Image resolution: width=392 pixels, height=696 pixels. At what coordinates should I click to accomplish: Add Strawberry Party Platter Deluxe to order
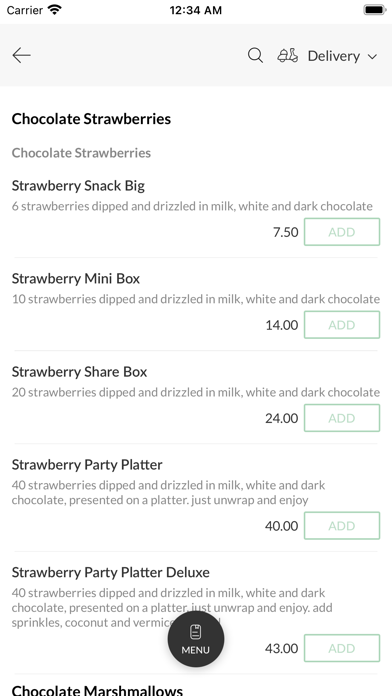tap(342, 648)
